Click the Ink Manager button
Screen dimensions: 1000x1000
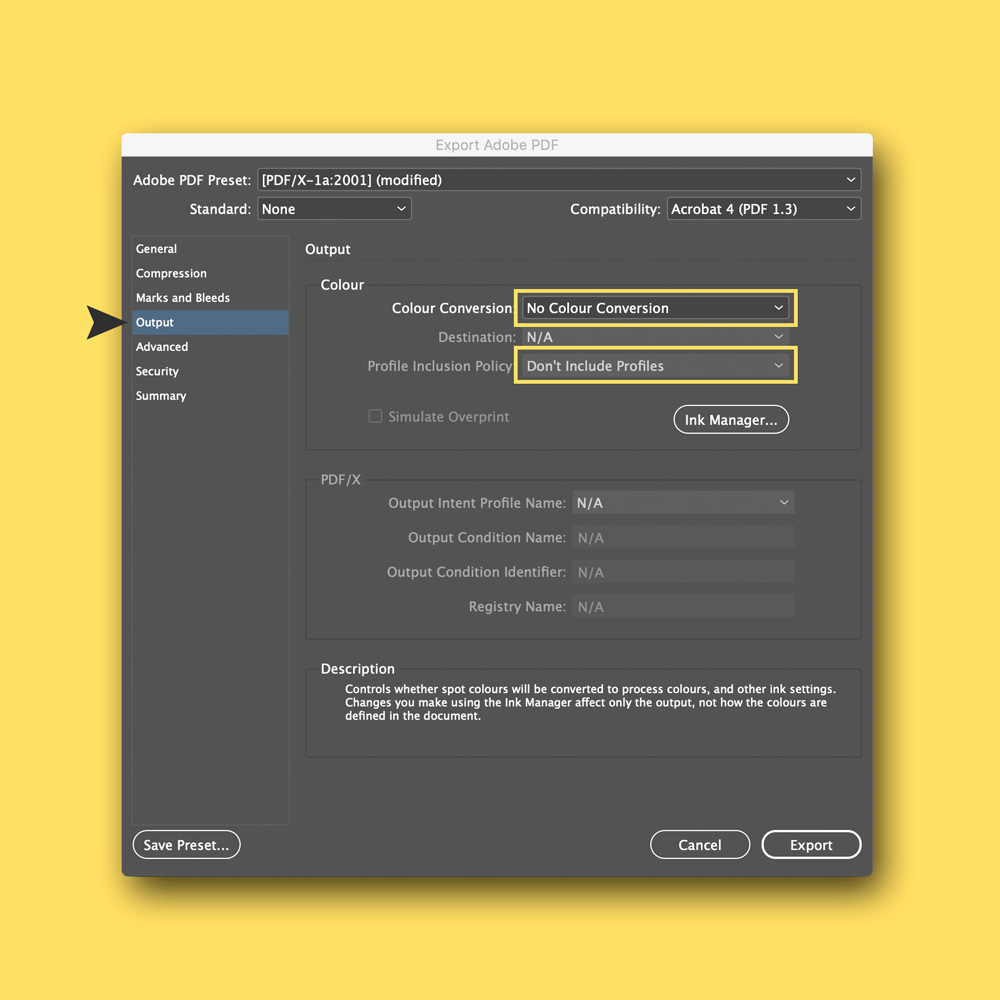(x=731, y=420)
